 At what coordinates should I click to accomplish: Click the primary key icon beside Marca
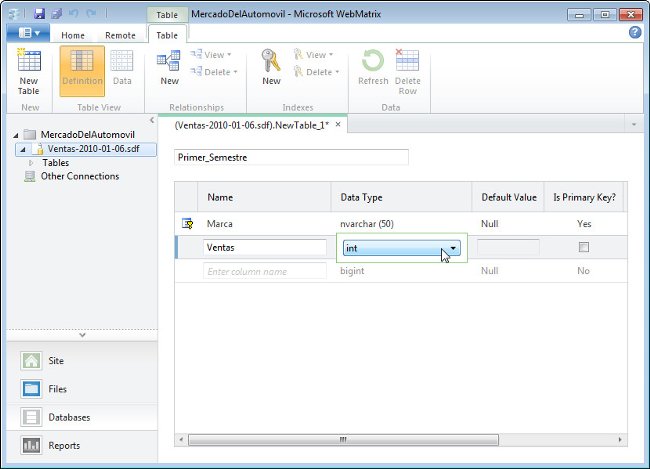[187, 224]
